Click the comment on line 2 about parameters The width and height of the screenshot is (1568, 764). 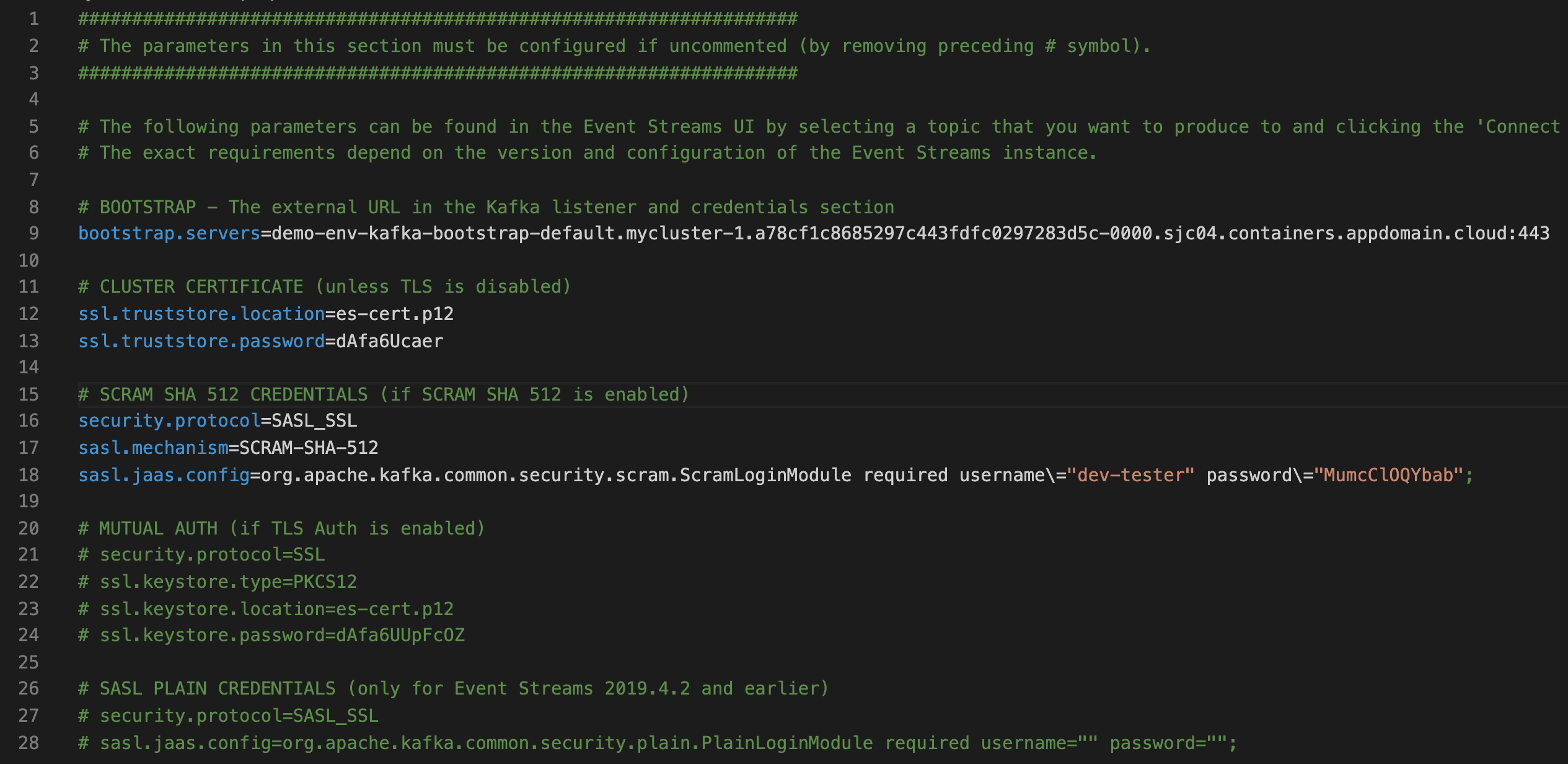[615, 47]
